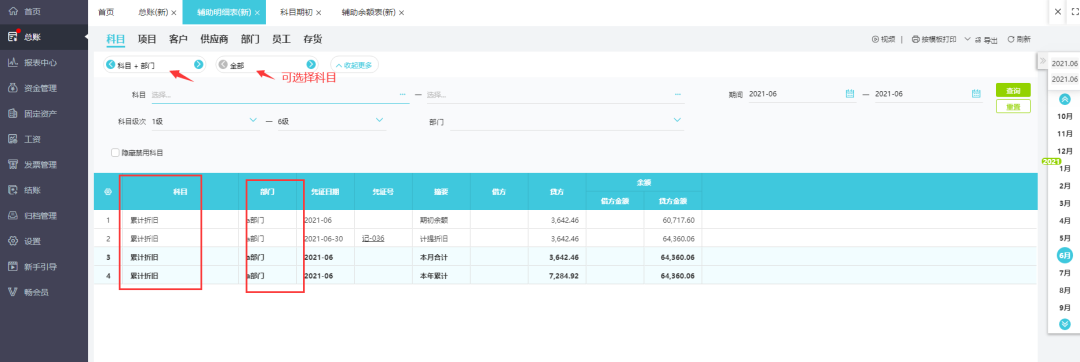Image resolution: width=1080 pixels, height=362 pixels.
Task: Select the 员工 auxiliary tab
Action: 281,39
